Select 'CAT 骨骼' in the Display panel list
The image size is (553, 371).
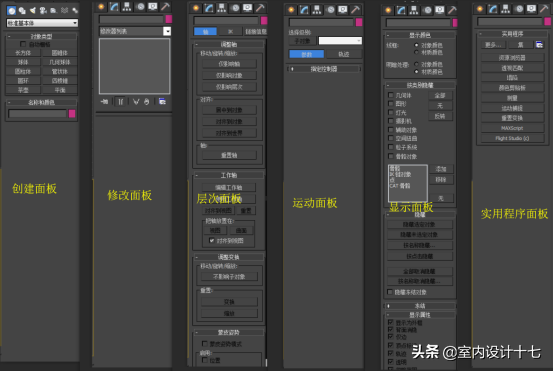click(x=400, y=186)
